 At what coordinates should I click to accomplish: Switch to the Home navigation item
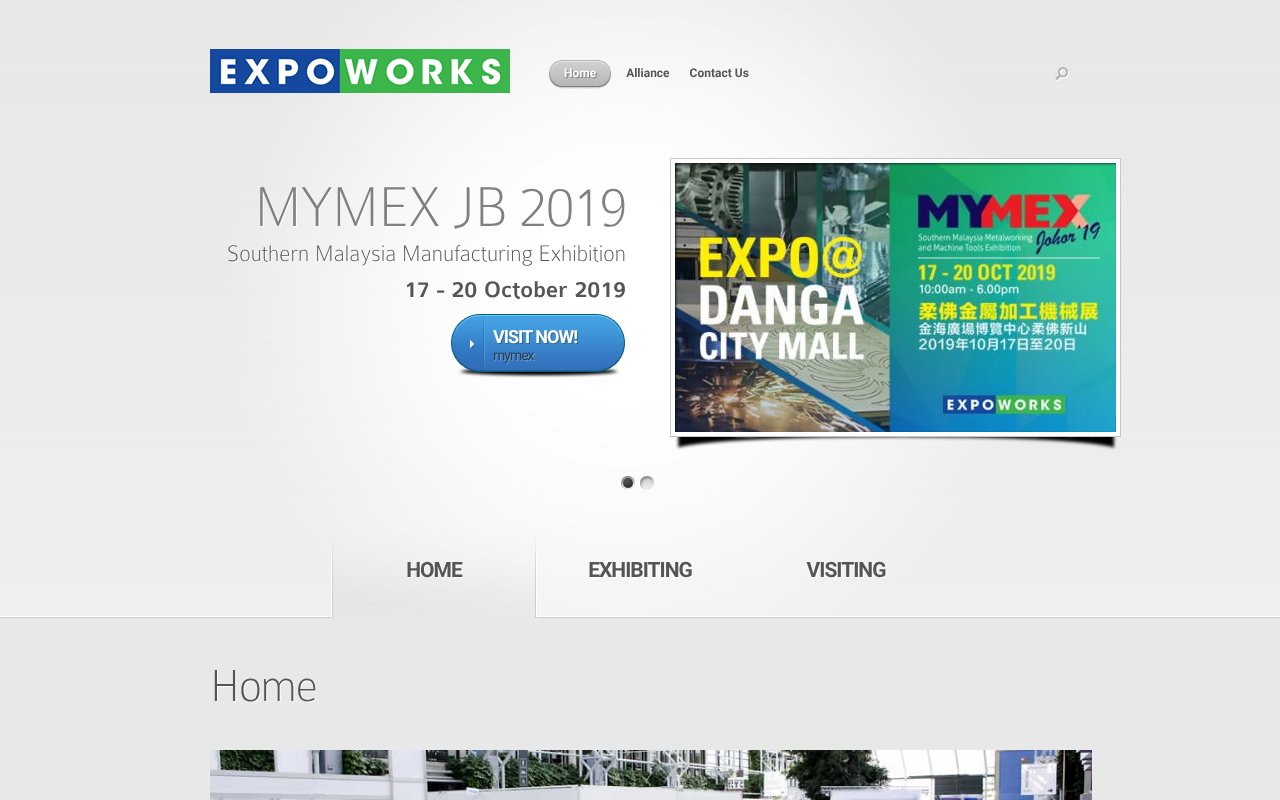[x=579, y=72]
